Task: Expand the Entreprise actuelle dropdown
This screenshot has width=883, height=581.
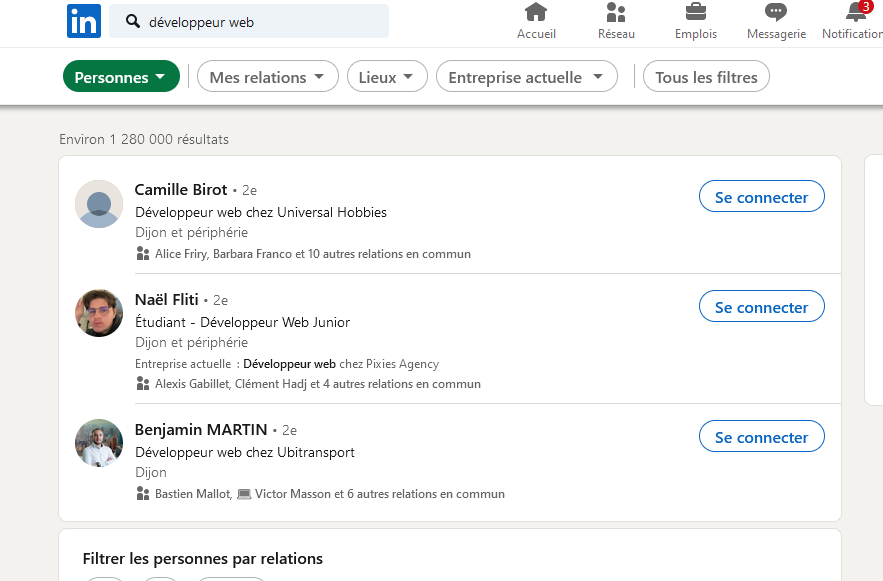Action: pyautogui.click(x=527, y=77)
